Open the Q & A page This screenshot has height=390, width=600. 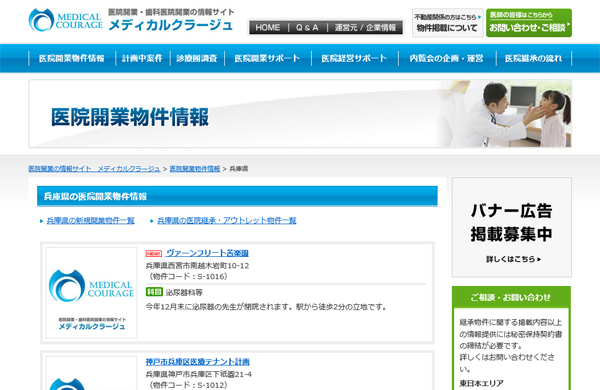tap(307, 28)
